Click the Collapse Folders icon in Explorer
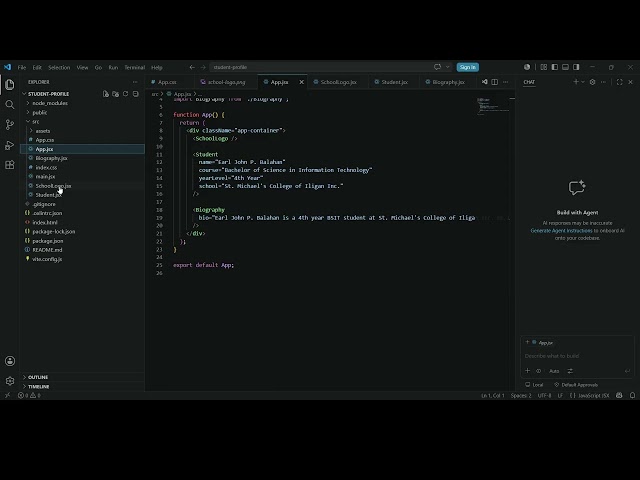 [136, 94]
